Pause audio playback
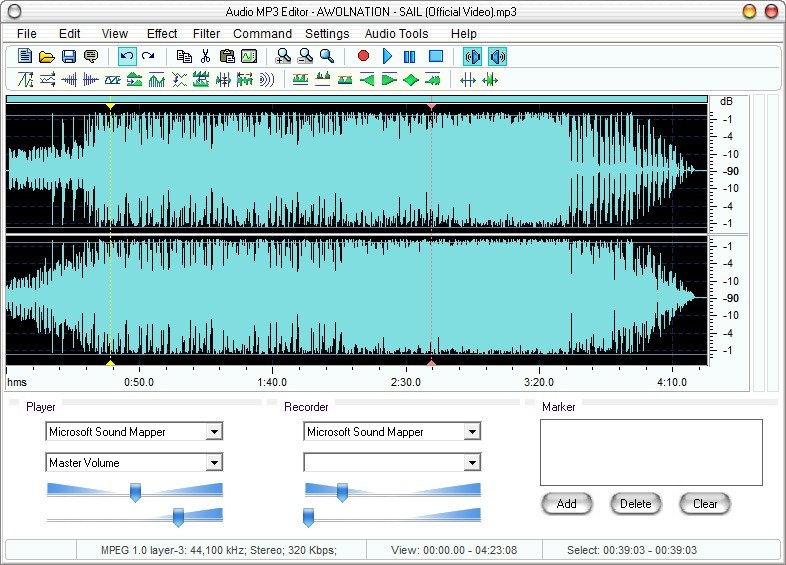Image resolution: width=786 pixels, height=565 pixels. tap(410, 57)
